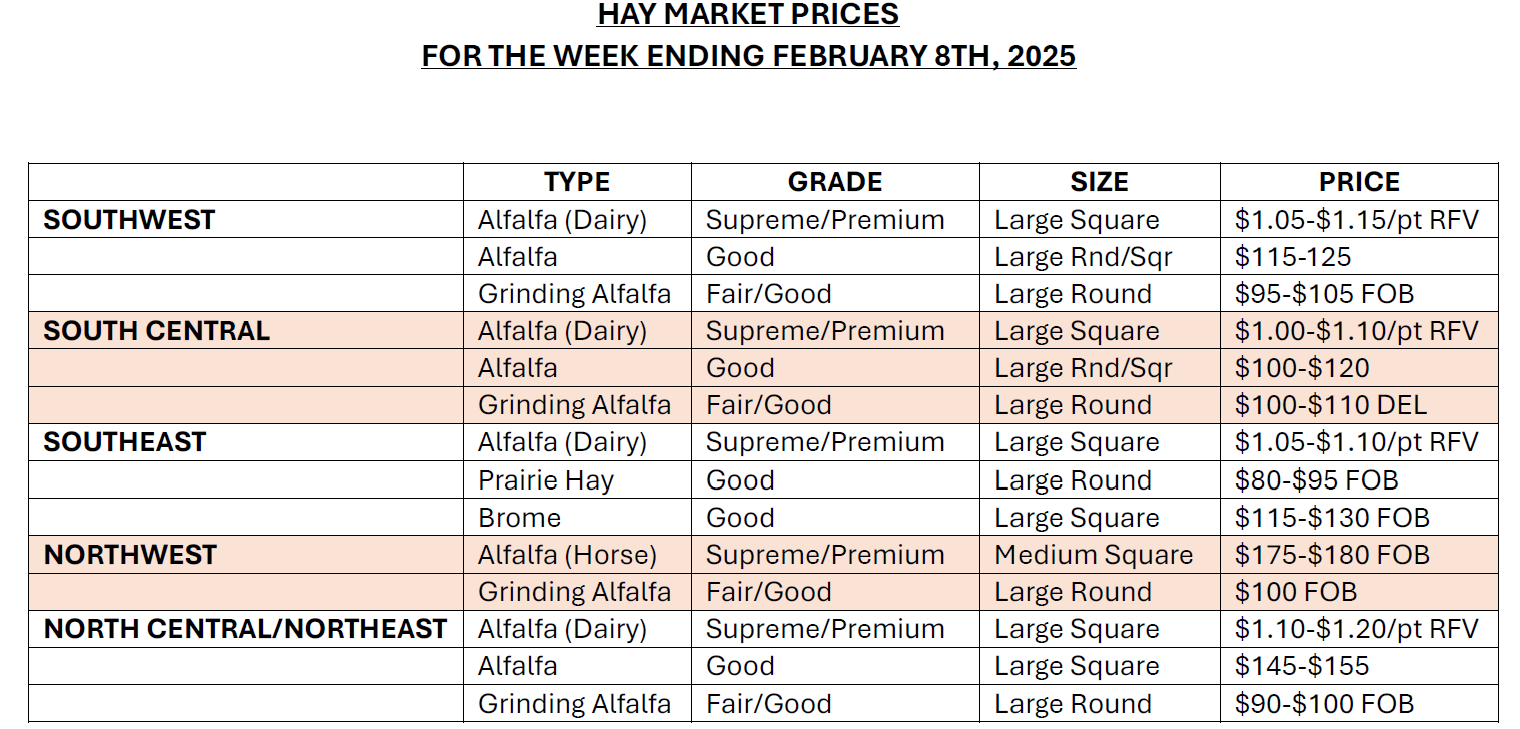This screenshot has width=1520, height=729.
Task: Select the Prairie Hay type cell
Action: [546, 480]
